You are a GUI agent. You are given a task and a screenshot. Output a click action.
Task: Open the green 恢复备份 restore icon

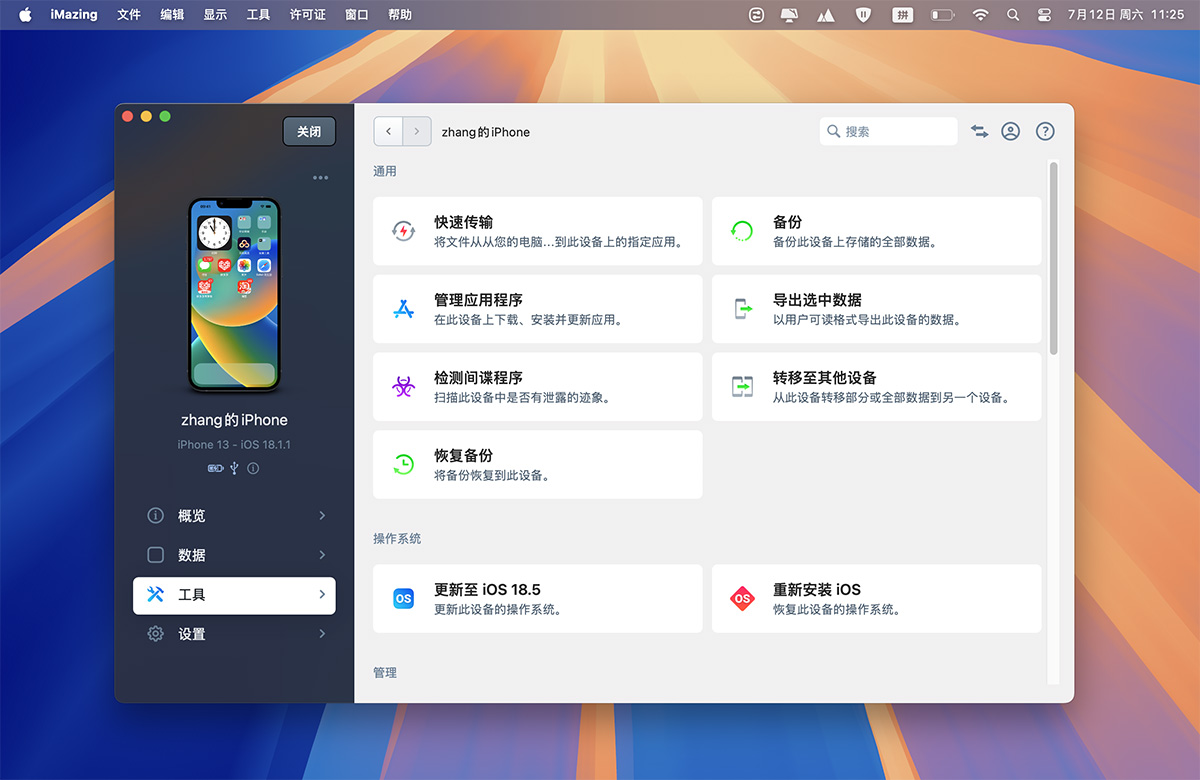tap(403, 464)
